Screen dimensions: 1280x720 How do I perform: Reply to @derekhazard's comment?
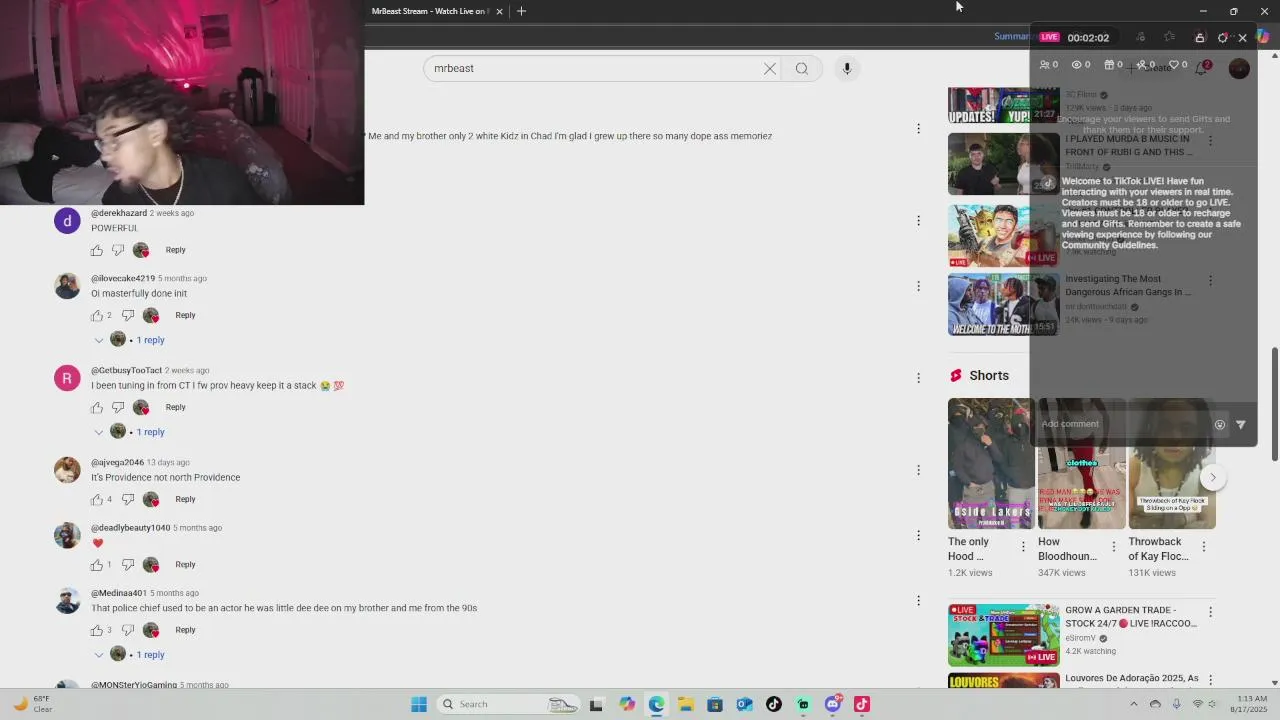[x=175, y=250]
